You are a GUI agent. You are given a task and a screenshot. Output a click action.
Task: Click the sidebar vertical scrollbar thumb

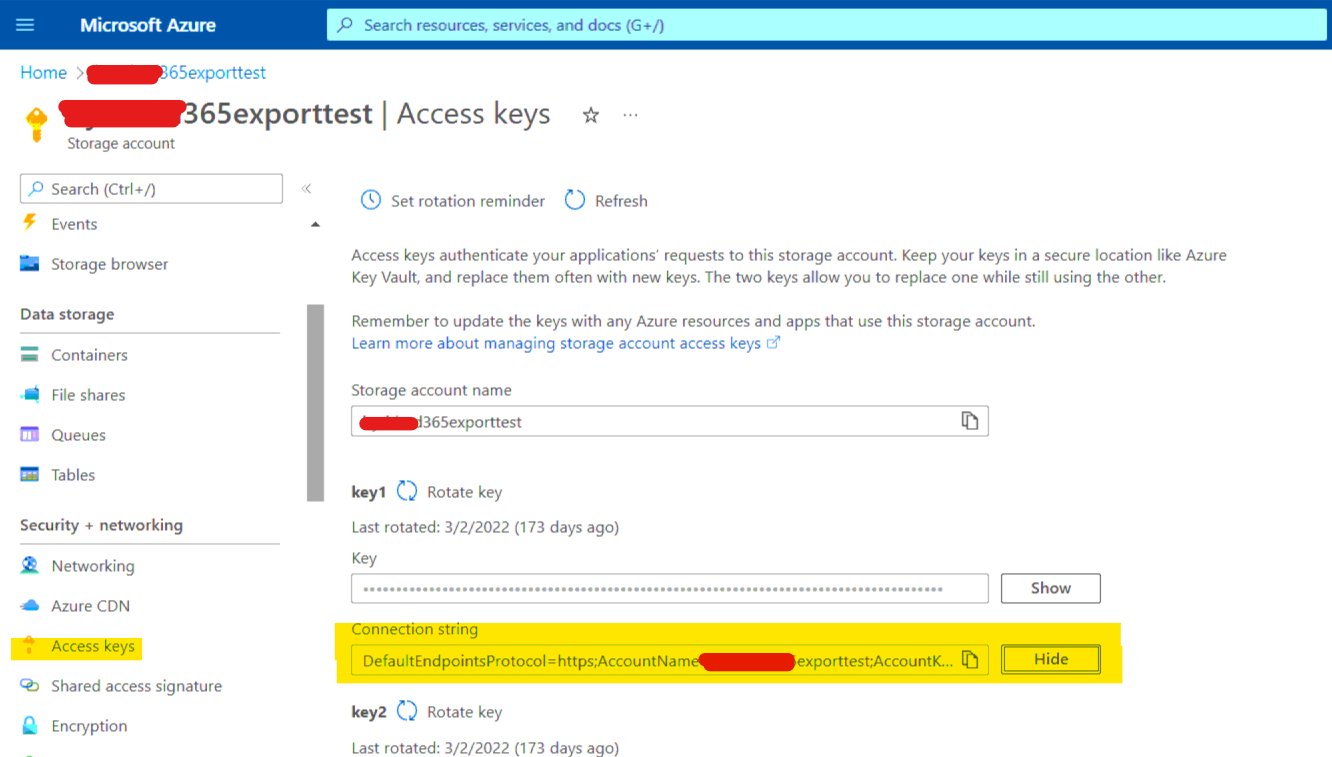[316, 402]
